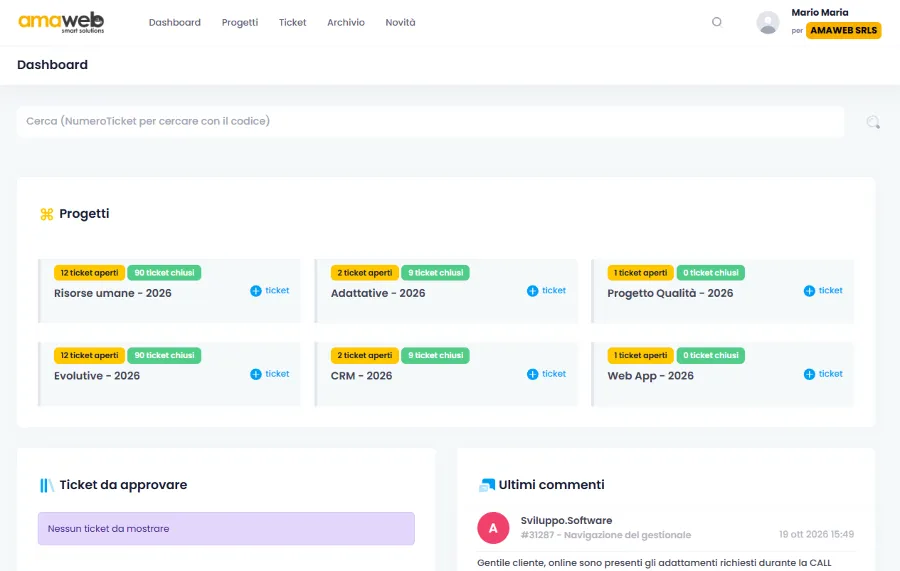
Task: Click 90 ticket chiusi badge on Evolutive
Action: 164,355
